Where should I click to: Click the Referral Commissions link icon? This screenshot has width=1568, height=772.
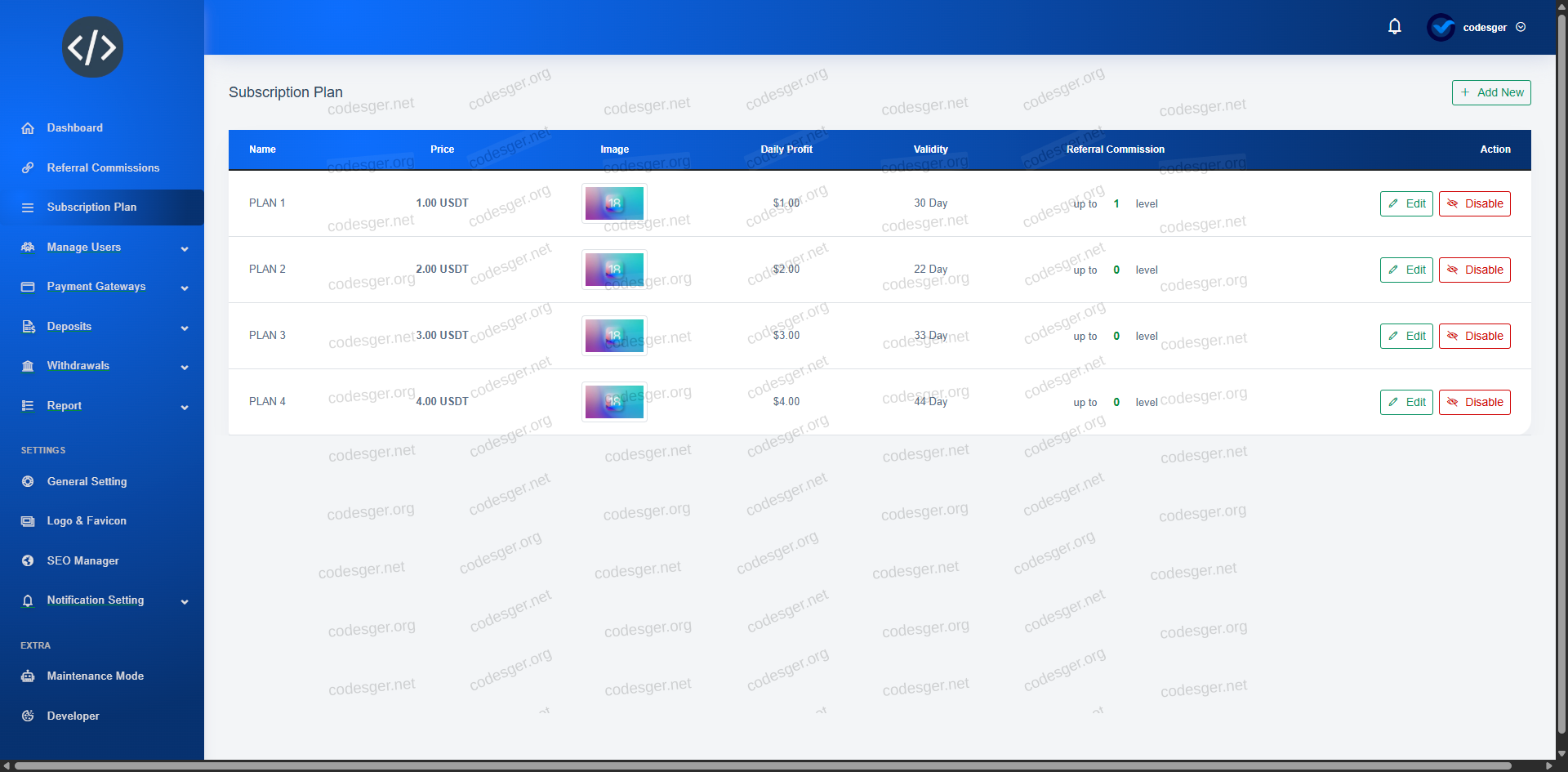pyautogui.click(x=28, y=167)
